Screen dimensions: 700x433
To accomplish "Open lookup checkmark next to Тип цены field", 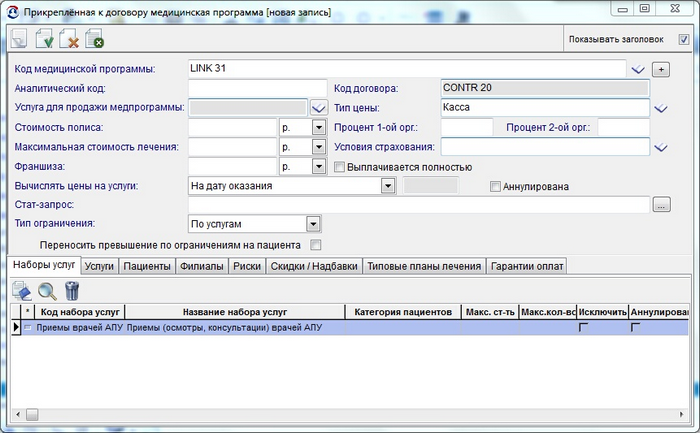I will coord(661,108).
